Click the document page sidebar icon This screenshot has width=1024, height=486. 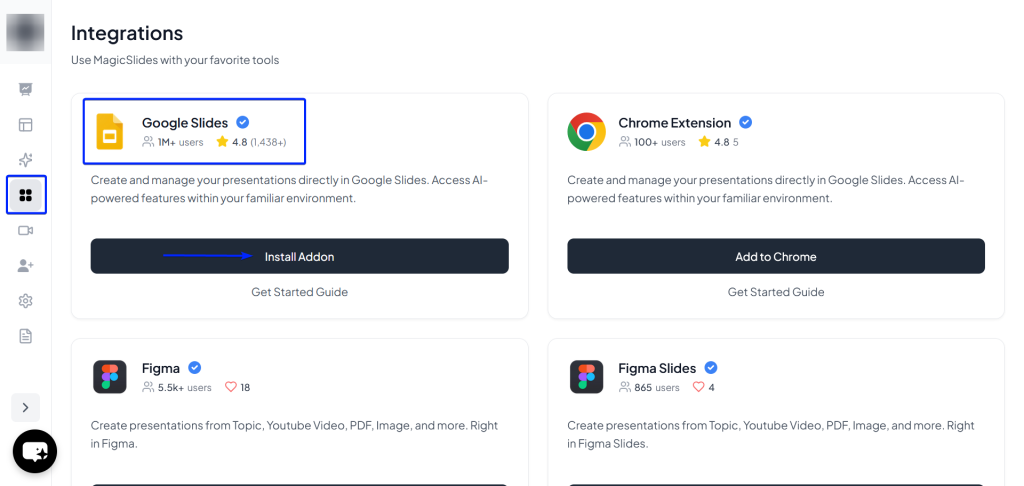click(x=26, y=336)
